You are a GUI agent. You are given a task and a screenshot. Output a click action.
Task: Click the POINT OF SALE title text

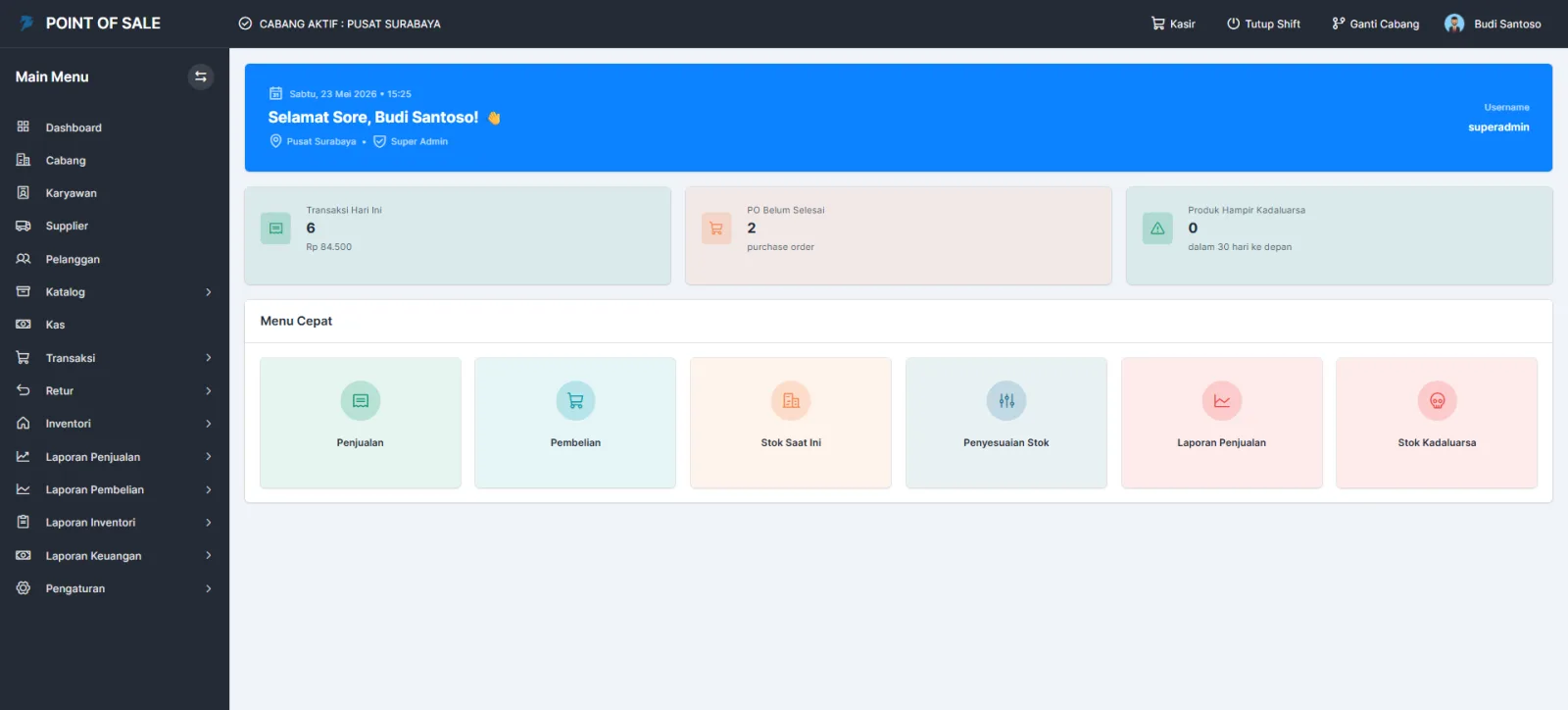coord(103,23)
